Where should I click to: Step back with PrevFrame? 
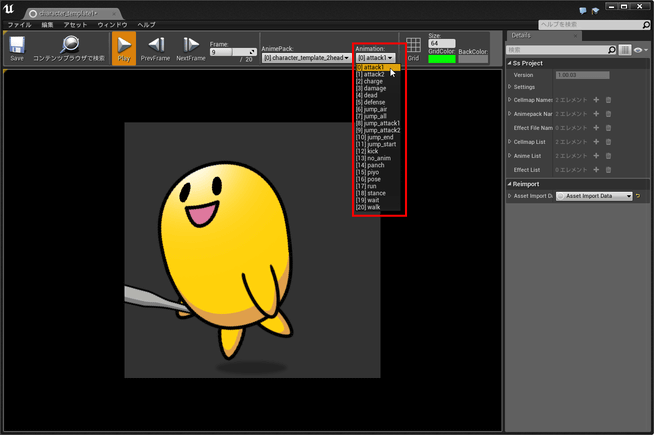tap(155, 48)
